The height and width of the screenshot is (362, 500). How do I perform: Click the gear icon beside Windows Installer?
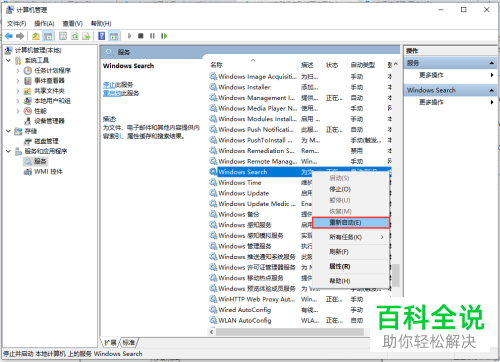[213, 87]
